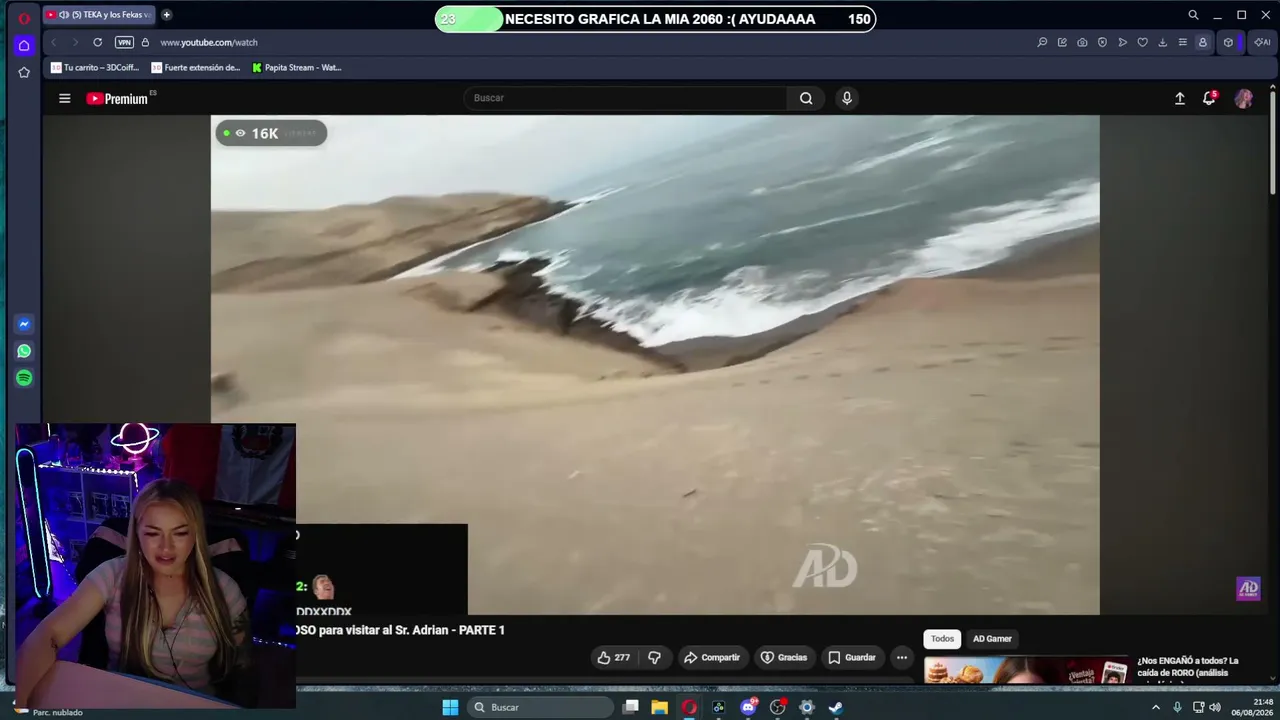Open more actions three-dot menu

pos(902,657)
